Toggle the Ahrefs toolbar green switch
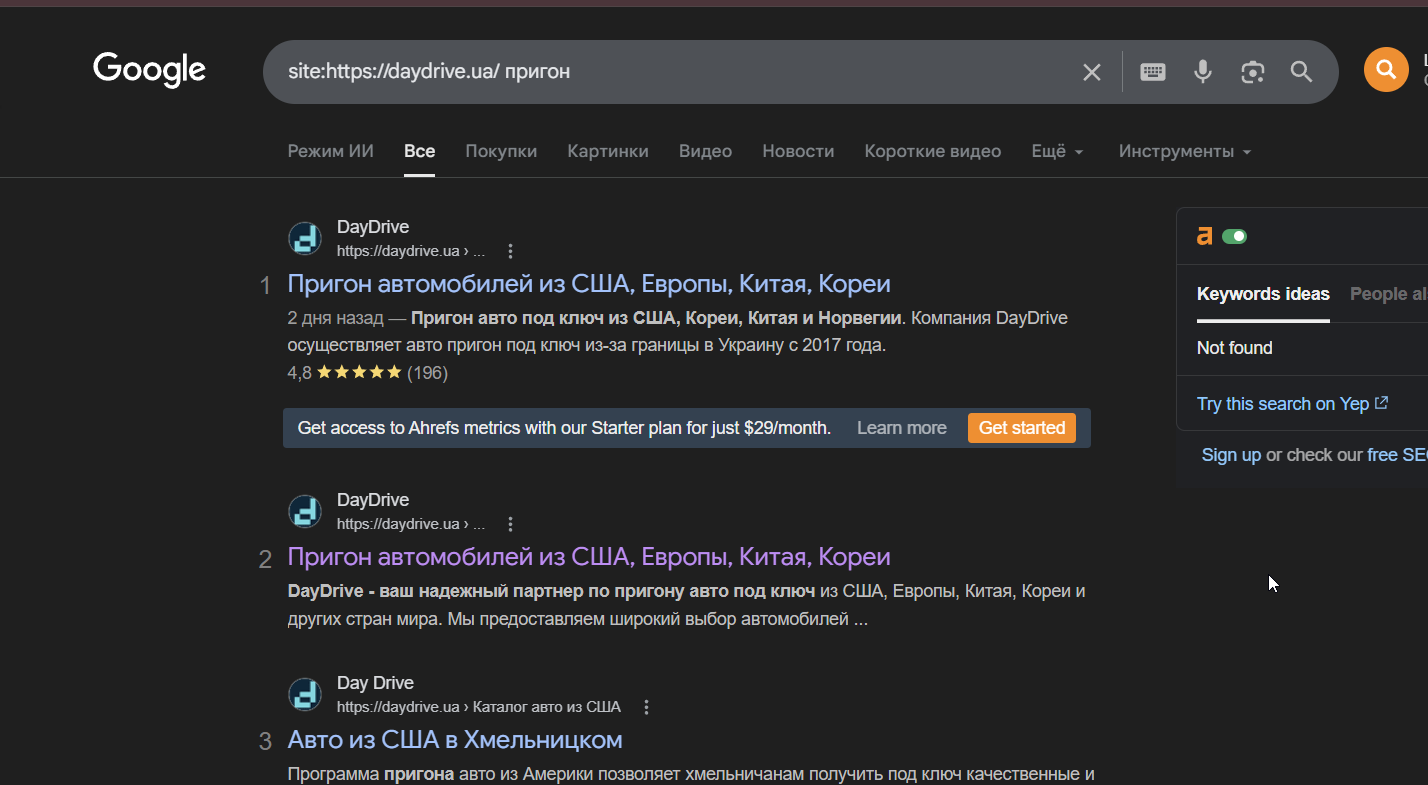 coord(1235,237)
